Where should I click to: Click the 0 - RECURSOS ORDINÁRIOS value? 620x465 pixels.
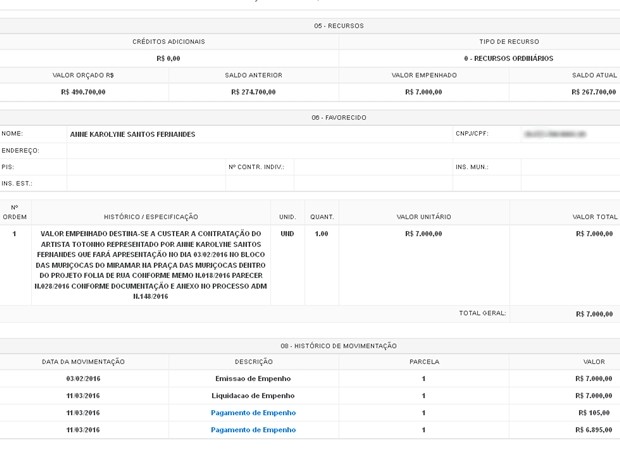click(x=508, y=58)
